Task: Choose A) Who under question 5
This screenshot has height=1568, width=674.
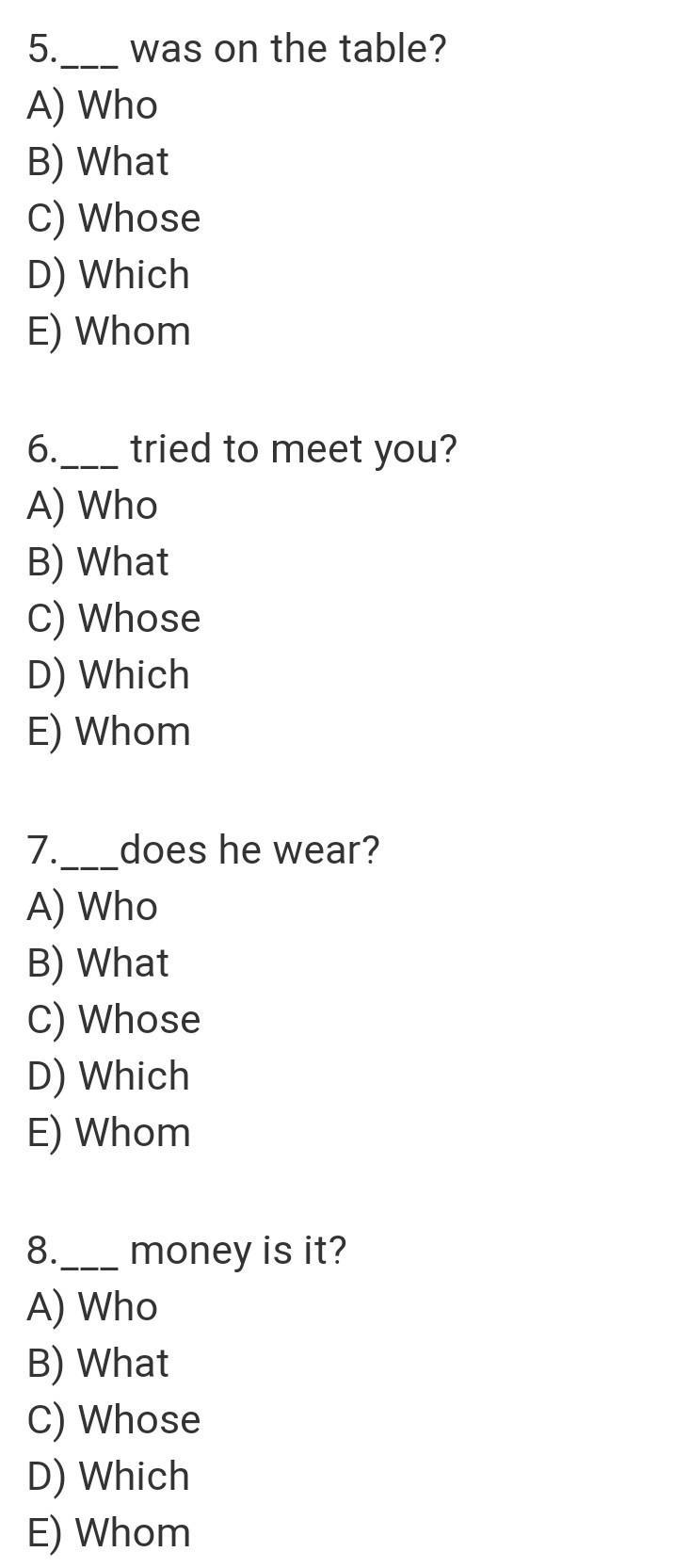Action: tap(92, 105)
